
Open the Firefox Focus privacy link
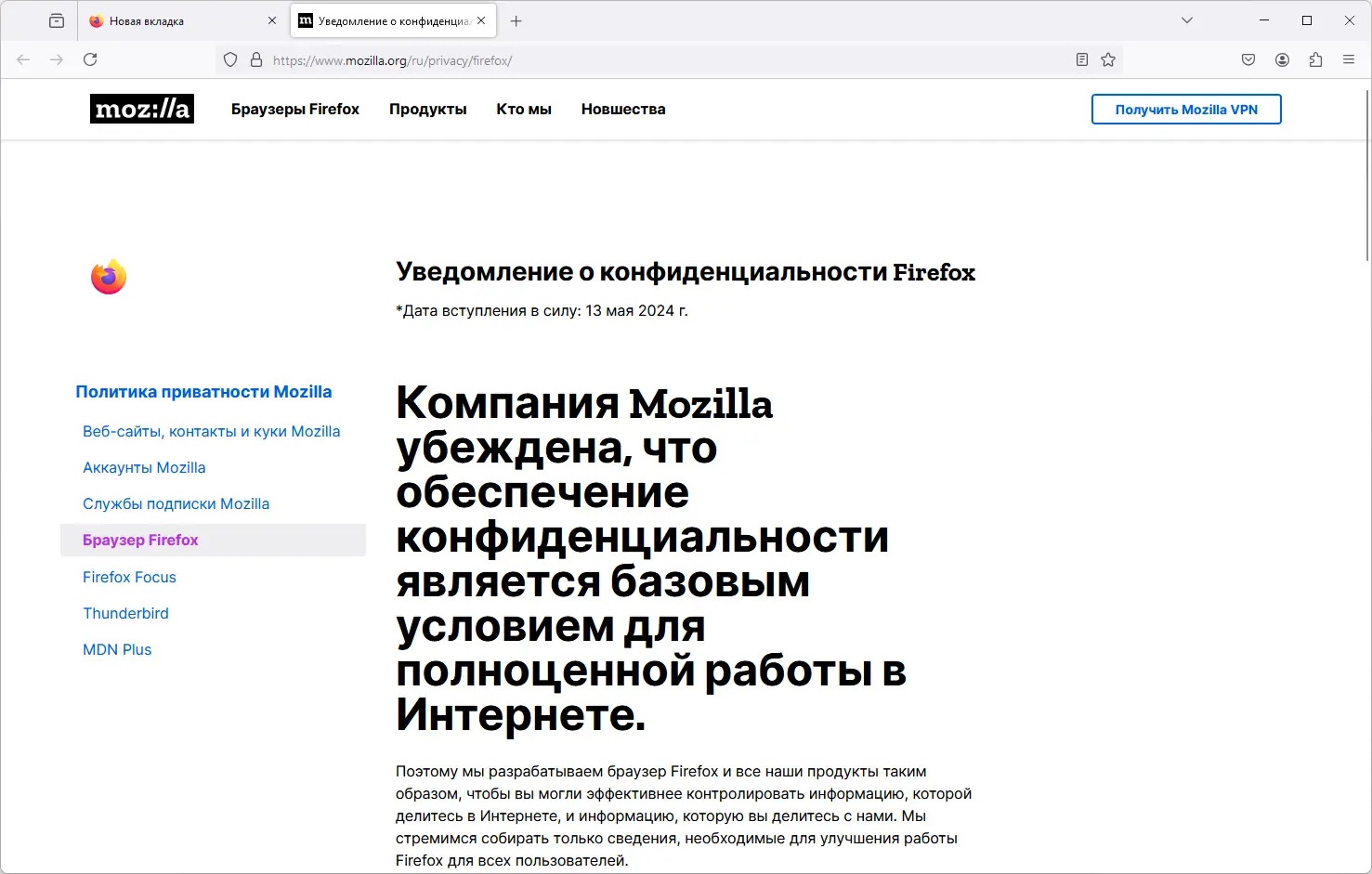[129, 577]
